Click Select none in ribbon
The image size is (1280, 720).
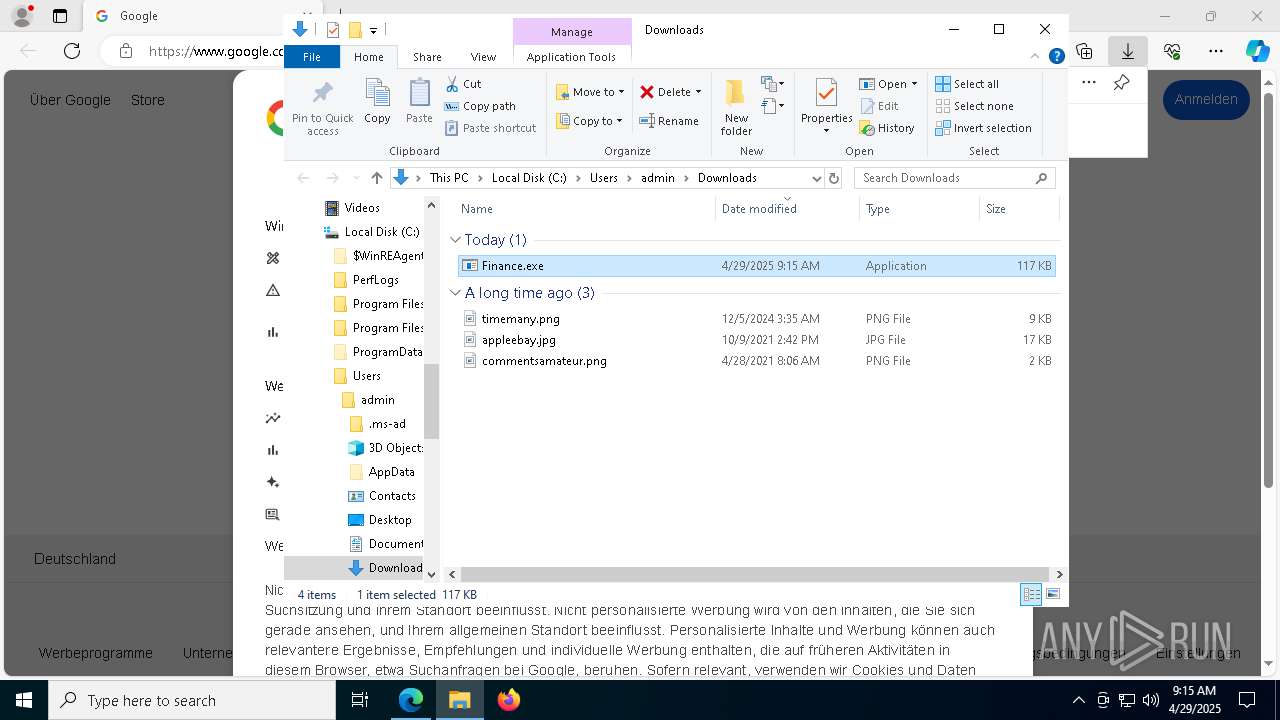[x=974, y=106]
